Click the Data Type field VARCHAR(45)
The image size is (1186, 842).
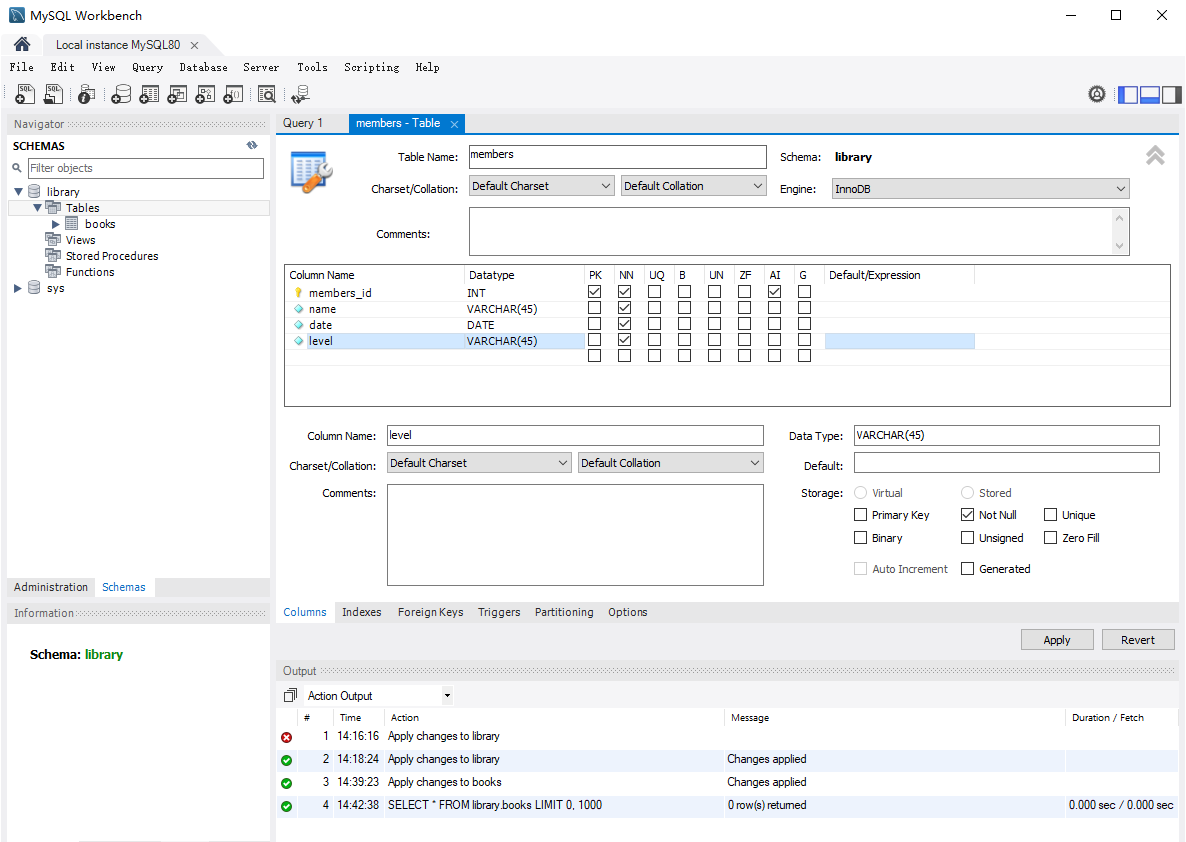click(1007, 435)
